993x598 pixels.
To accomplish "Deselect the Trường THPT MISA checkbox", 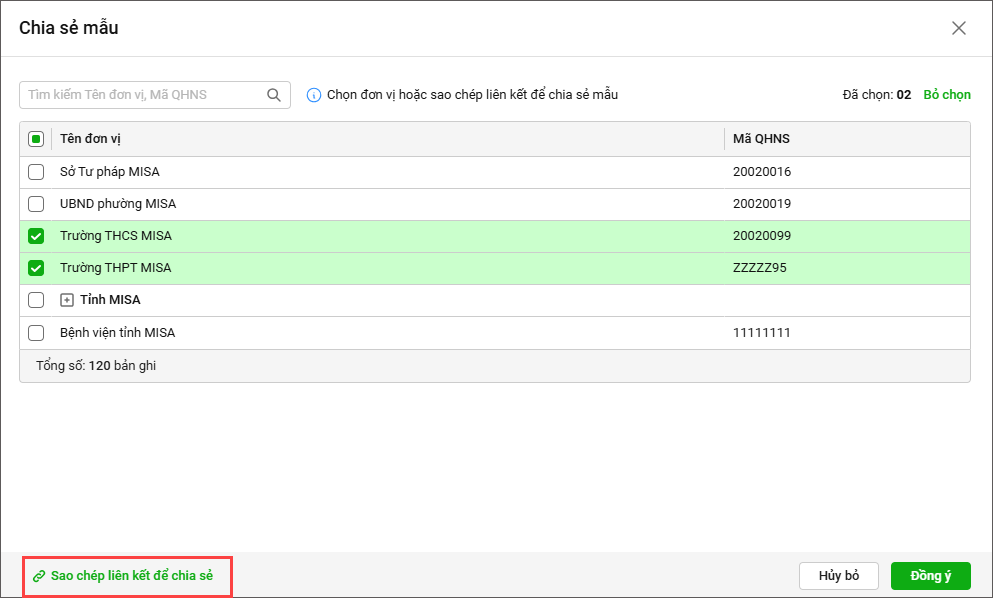I will pos(36,268).
